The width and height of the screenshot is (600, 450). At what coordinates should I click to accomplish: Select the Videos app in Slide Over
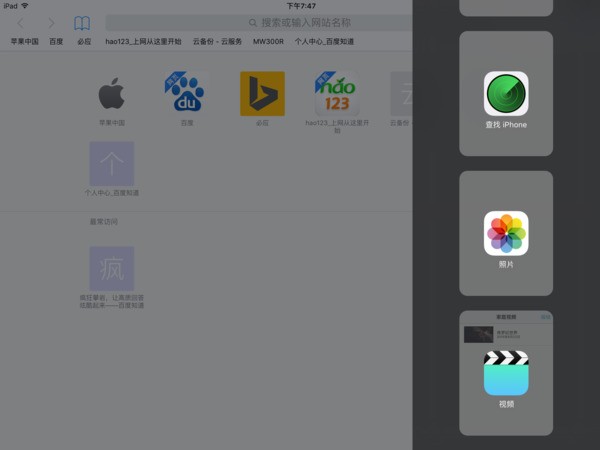pos(506,373)
